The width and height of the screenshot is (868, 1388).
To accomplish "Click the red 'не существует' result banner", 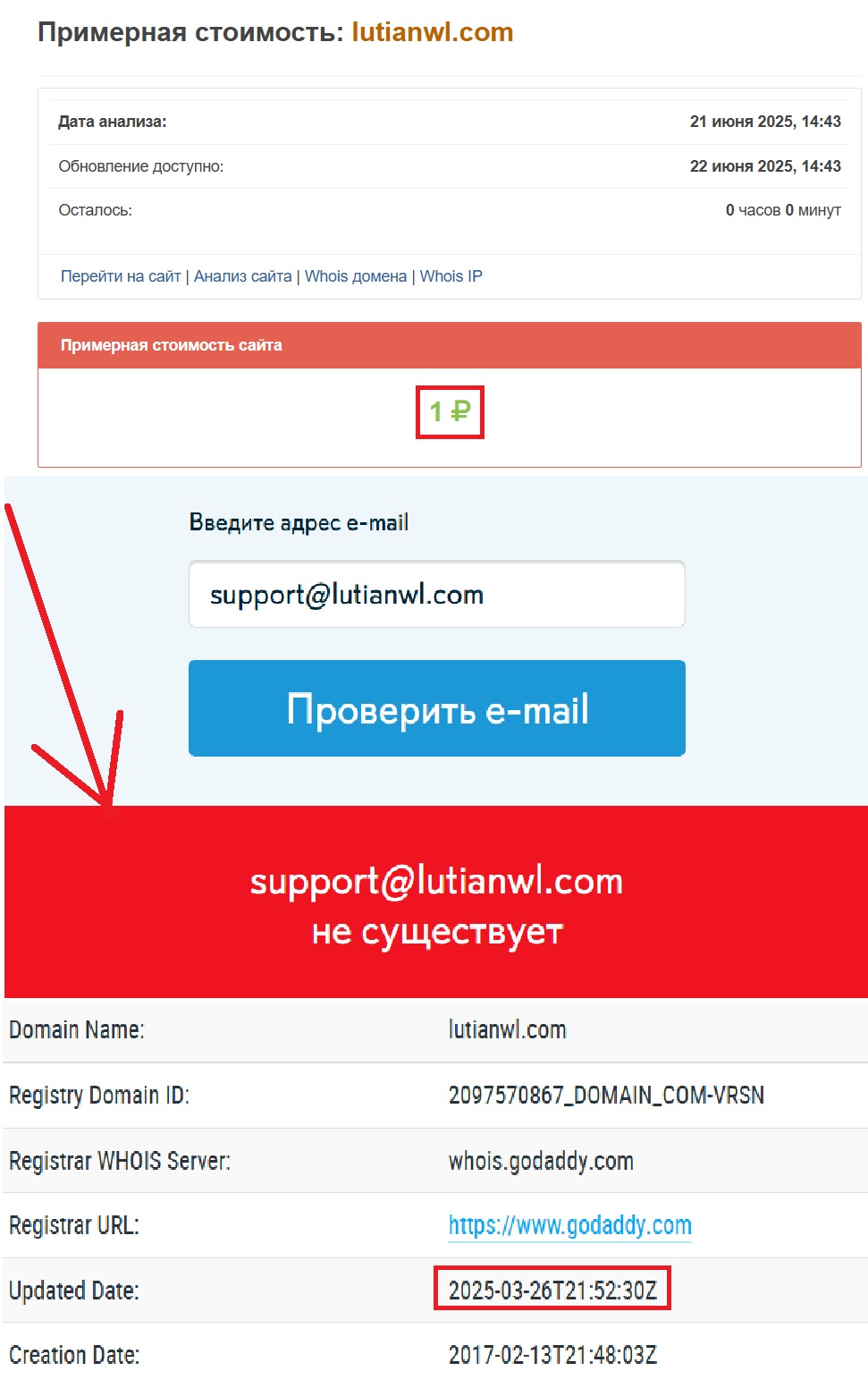I will click(x=436, y=901).
